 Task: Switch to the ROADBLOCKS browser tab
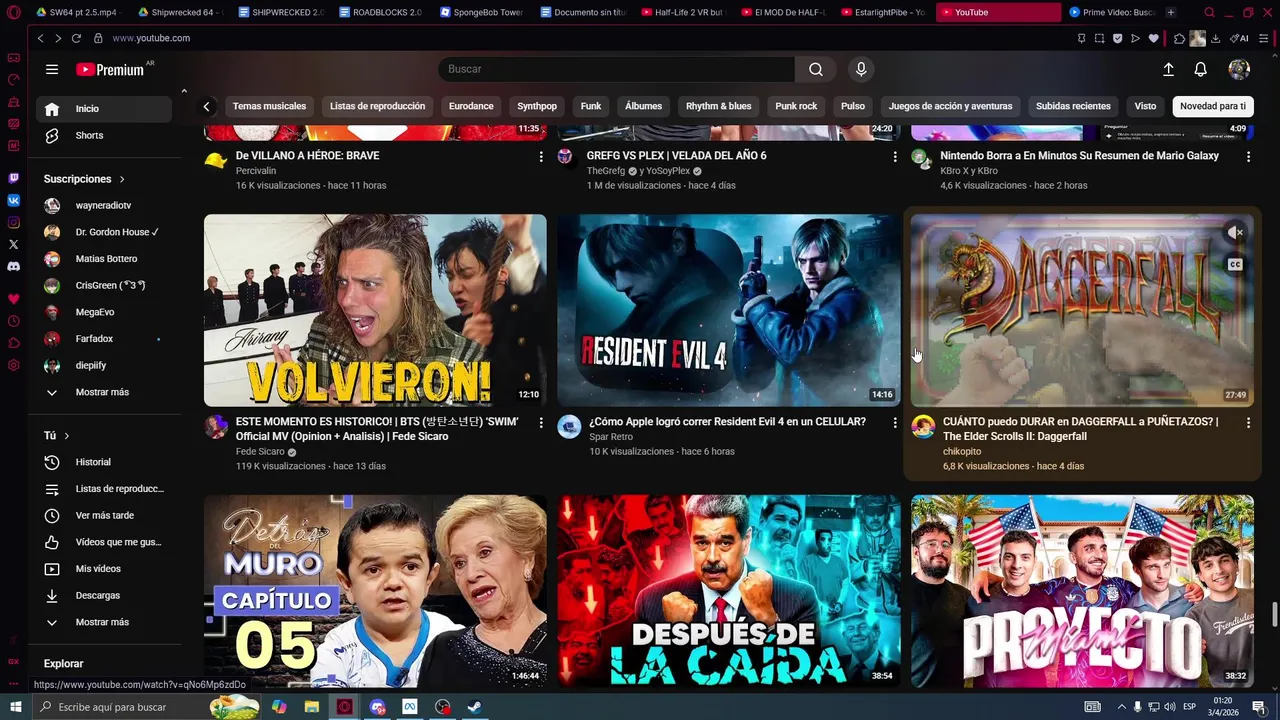(x=380, y=12)
